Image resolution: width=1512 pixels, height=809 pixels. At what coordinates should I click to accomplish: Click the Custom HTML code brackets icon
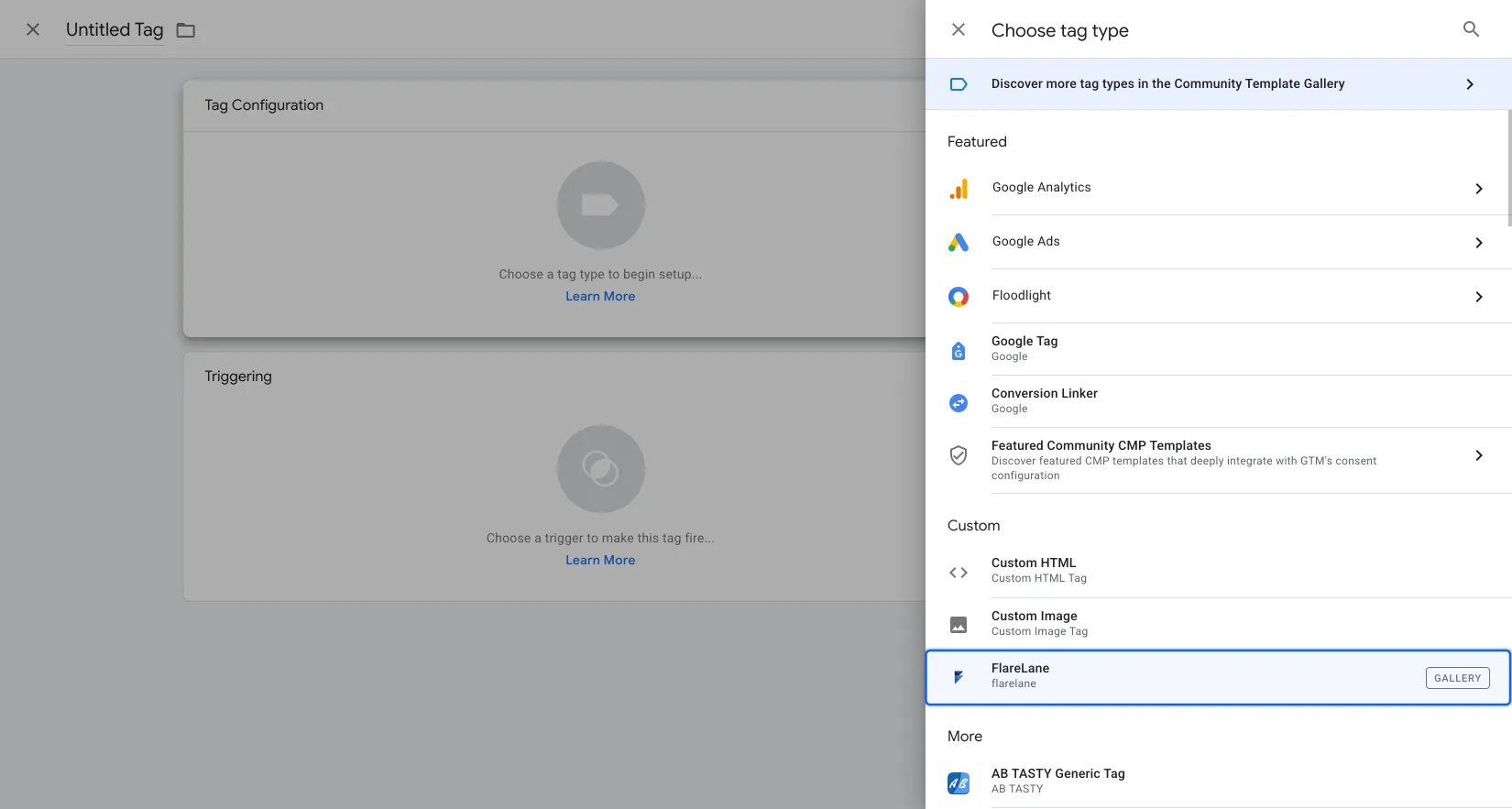959,573
